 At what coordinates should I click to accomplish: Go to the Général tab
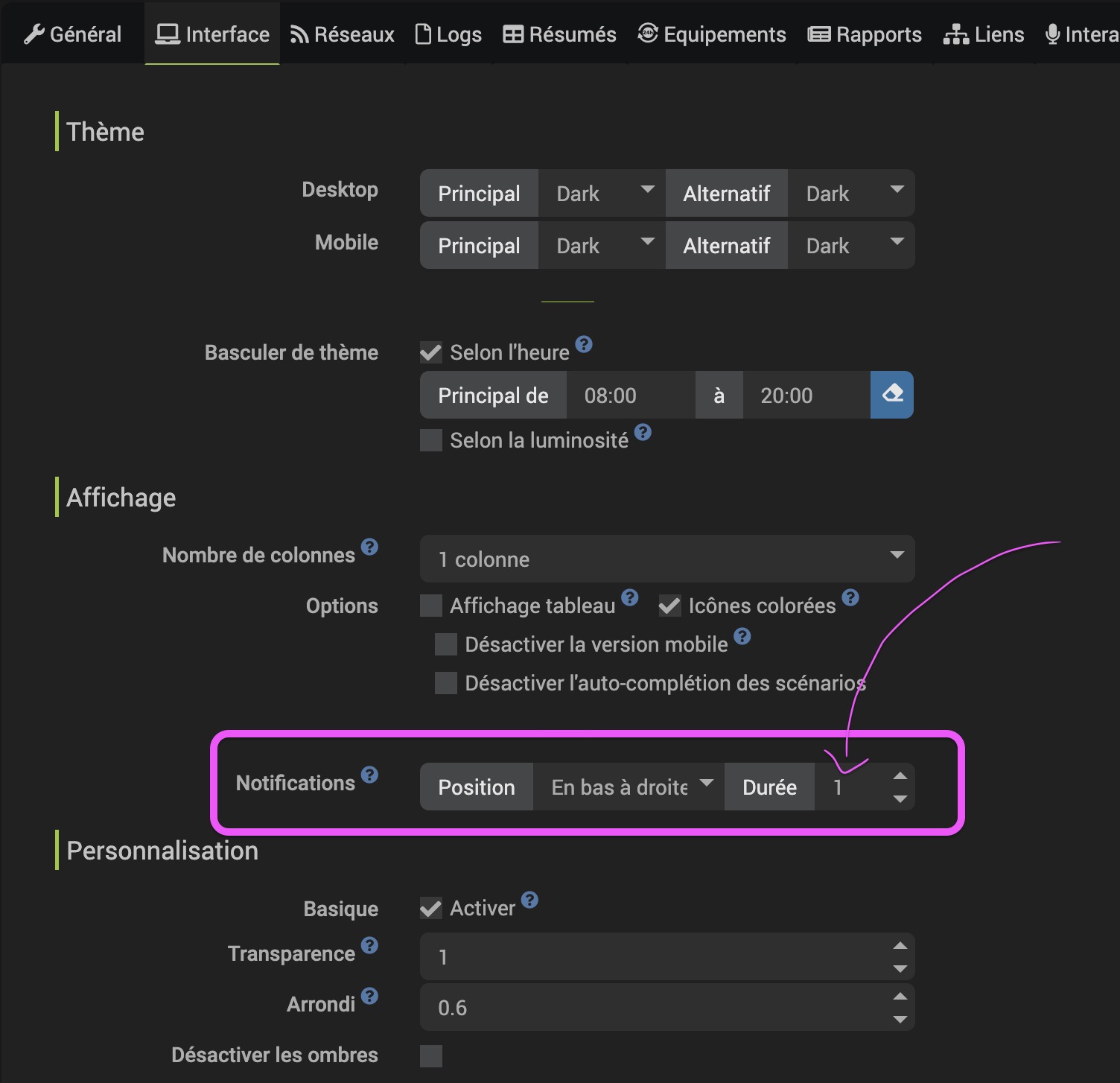tap(73, 34)
